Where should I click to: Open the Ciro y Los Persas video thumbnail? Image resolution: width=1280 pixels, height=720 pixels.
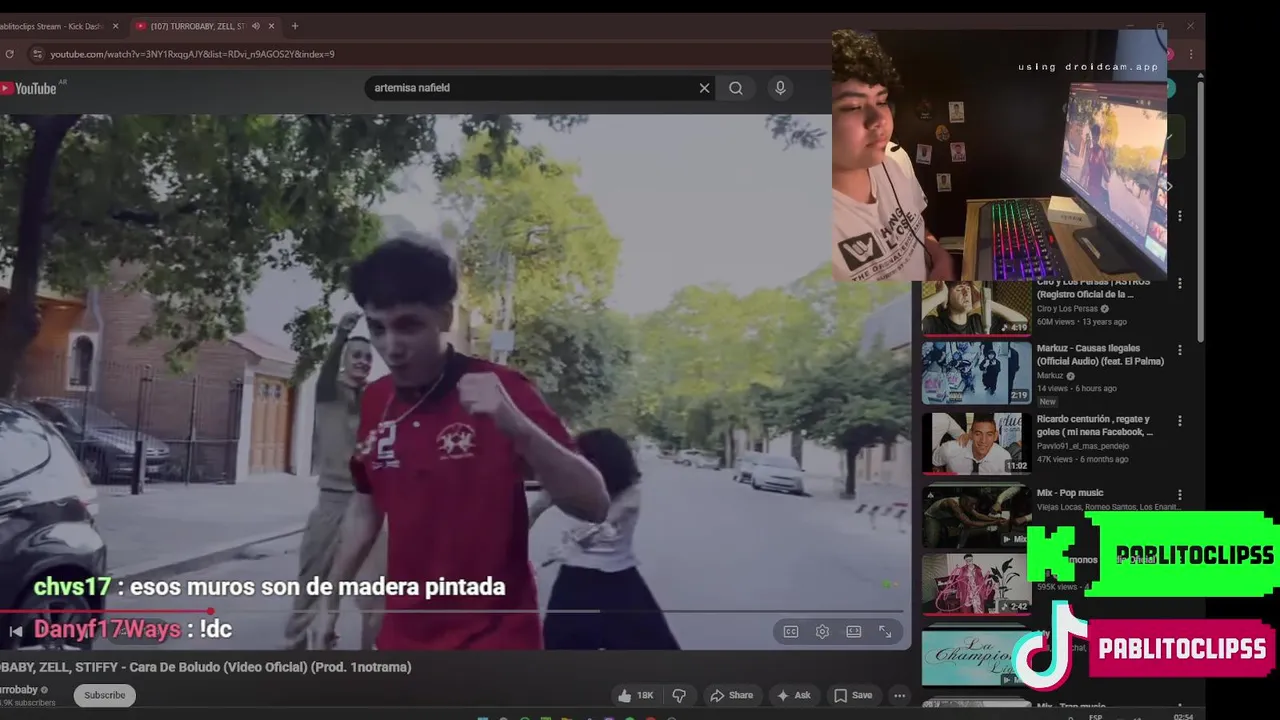[x=976, y=307]
